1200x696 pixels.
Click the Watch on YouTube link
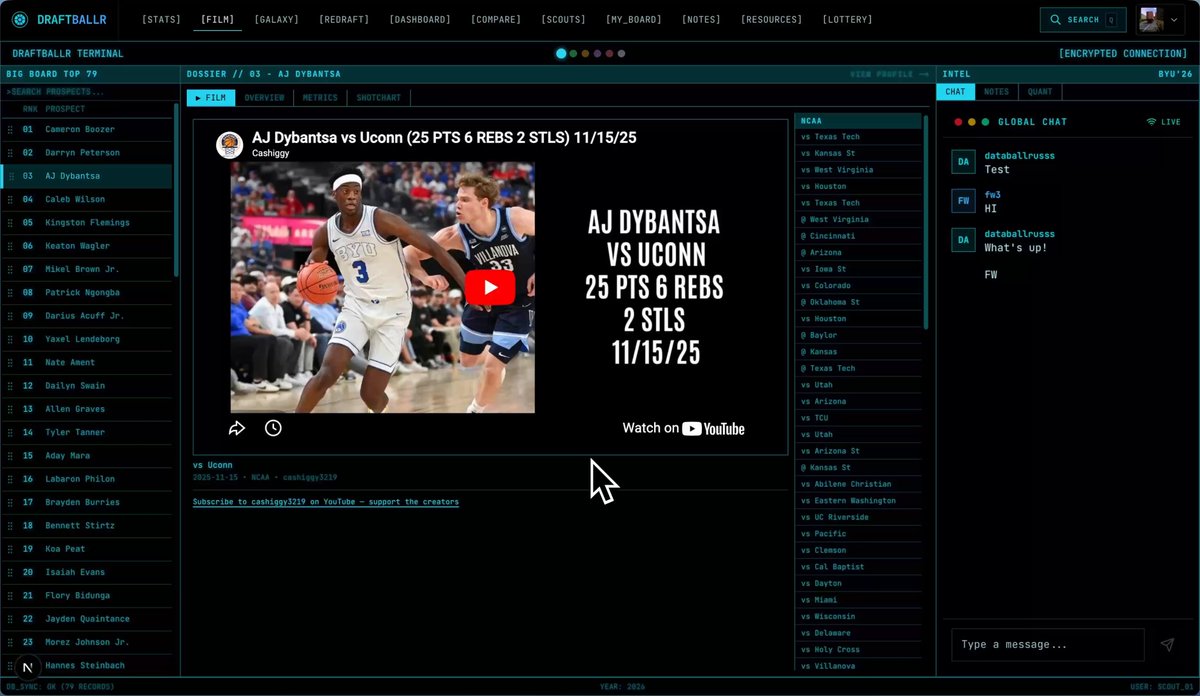coord(684,428)
